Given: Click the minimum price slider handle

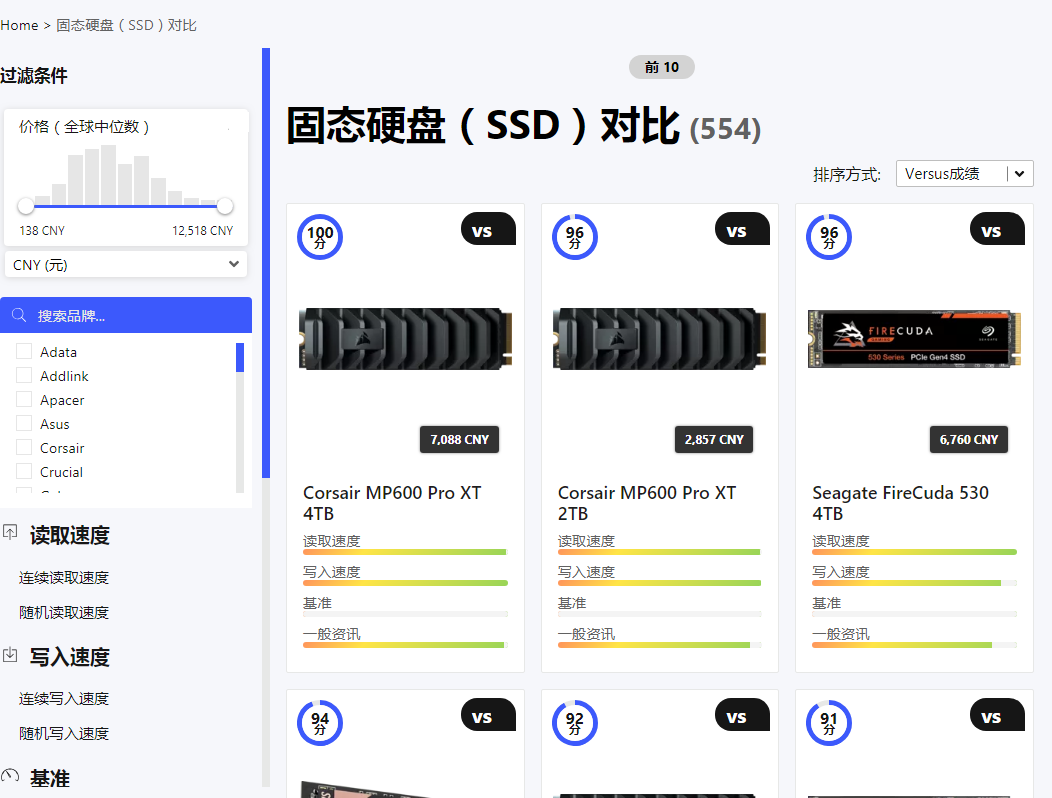Looking at the screenshot, I should 26,205.
